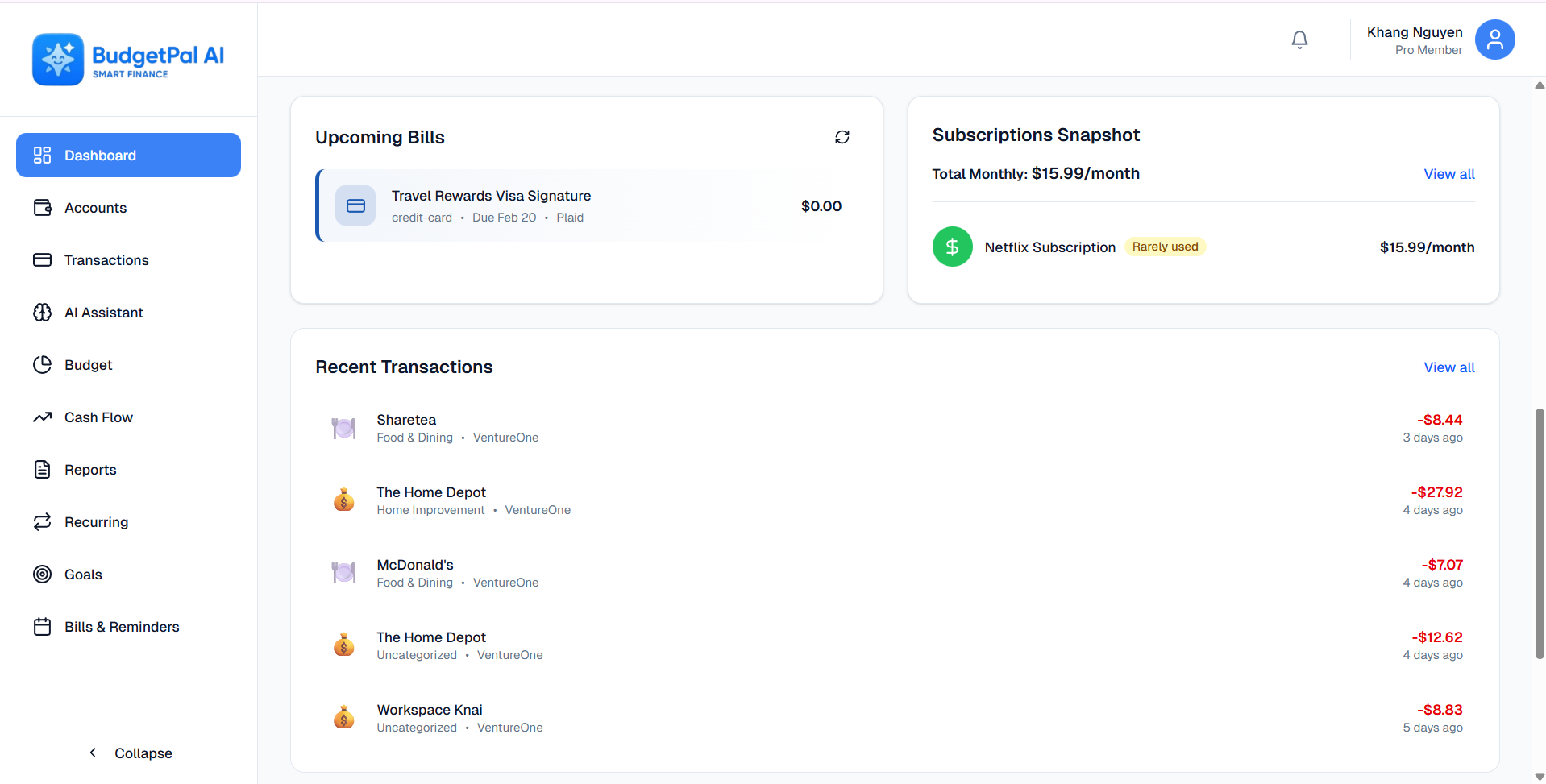View all subscriptions
The height and width of the screenshot is (784, 1546).
point(1448,174)
